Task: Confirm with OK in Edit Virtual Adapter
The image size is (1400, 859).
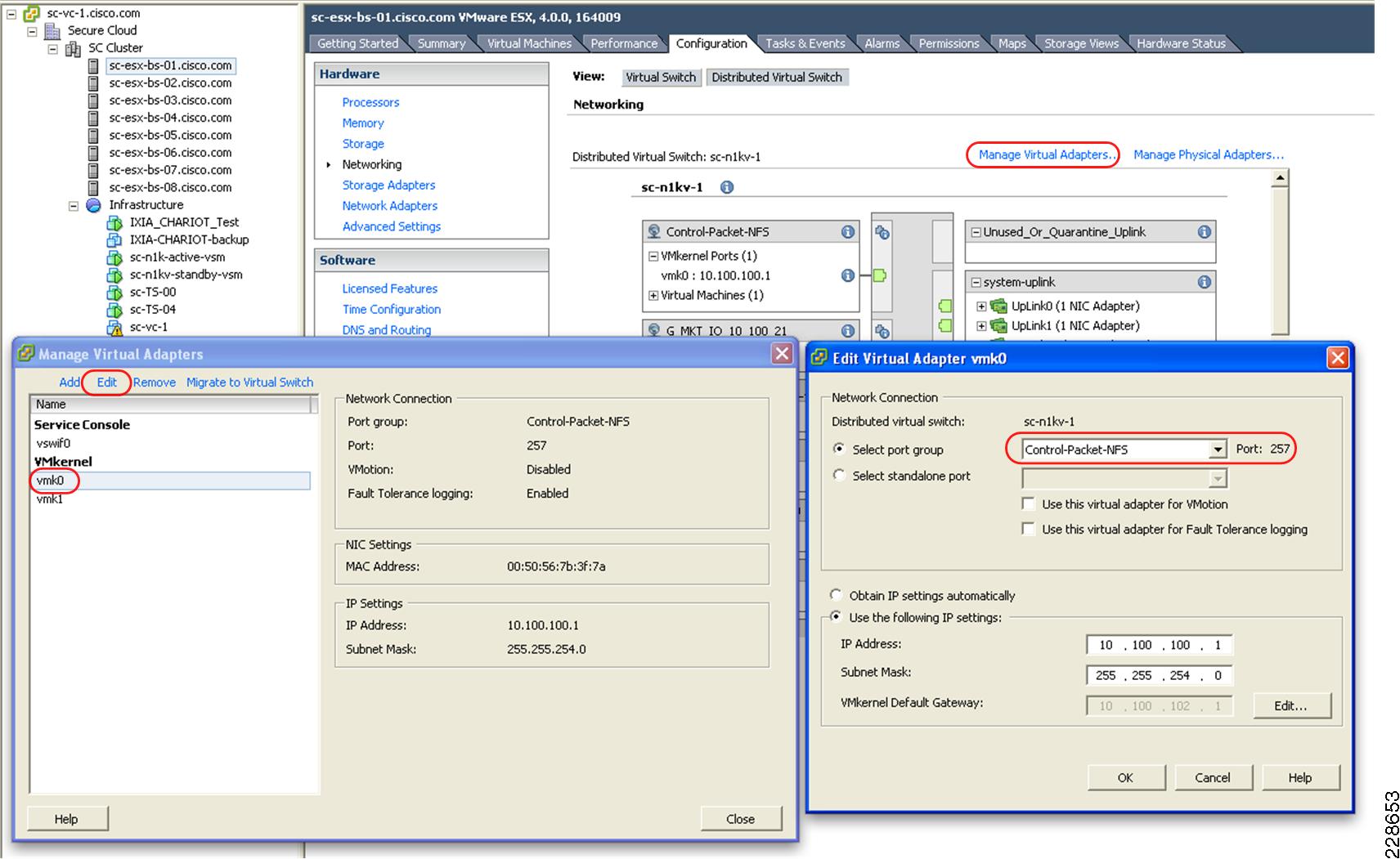Action: click(1125, 777)
